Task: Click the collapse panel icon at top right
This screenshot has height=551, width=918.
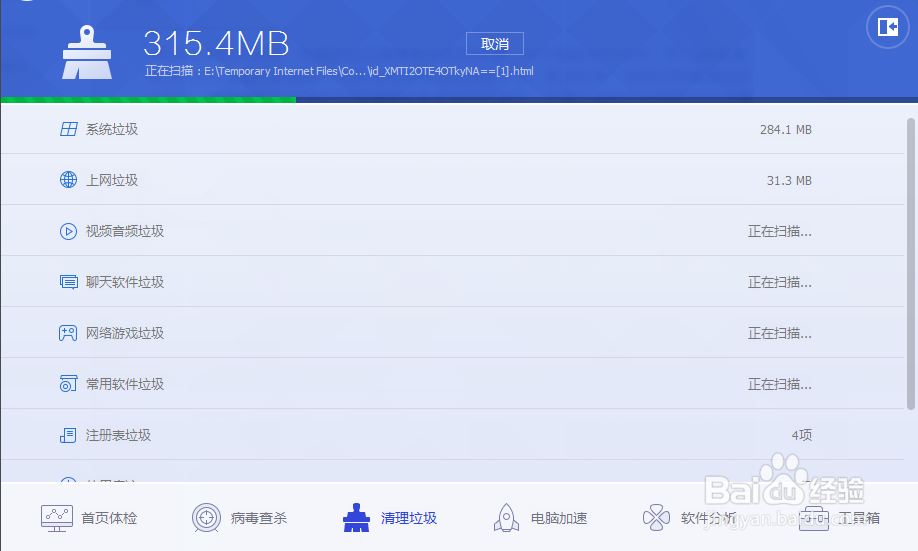Action: tap(888, 27)
